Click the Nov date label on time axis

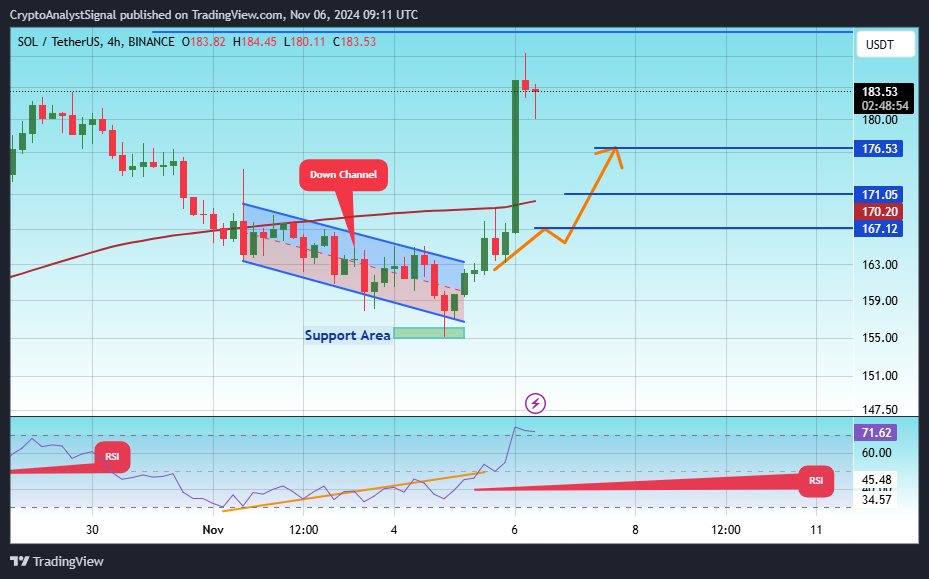click(213, 530)
